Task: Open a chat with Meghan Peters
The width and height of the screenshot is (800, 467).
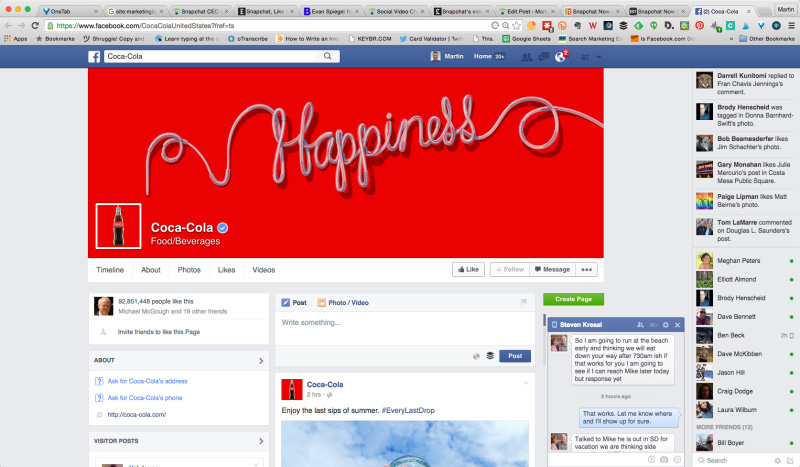Action: pos(745,260)
